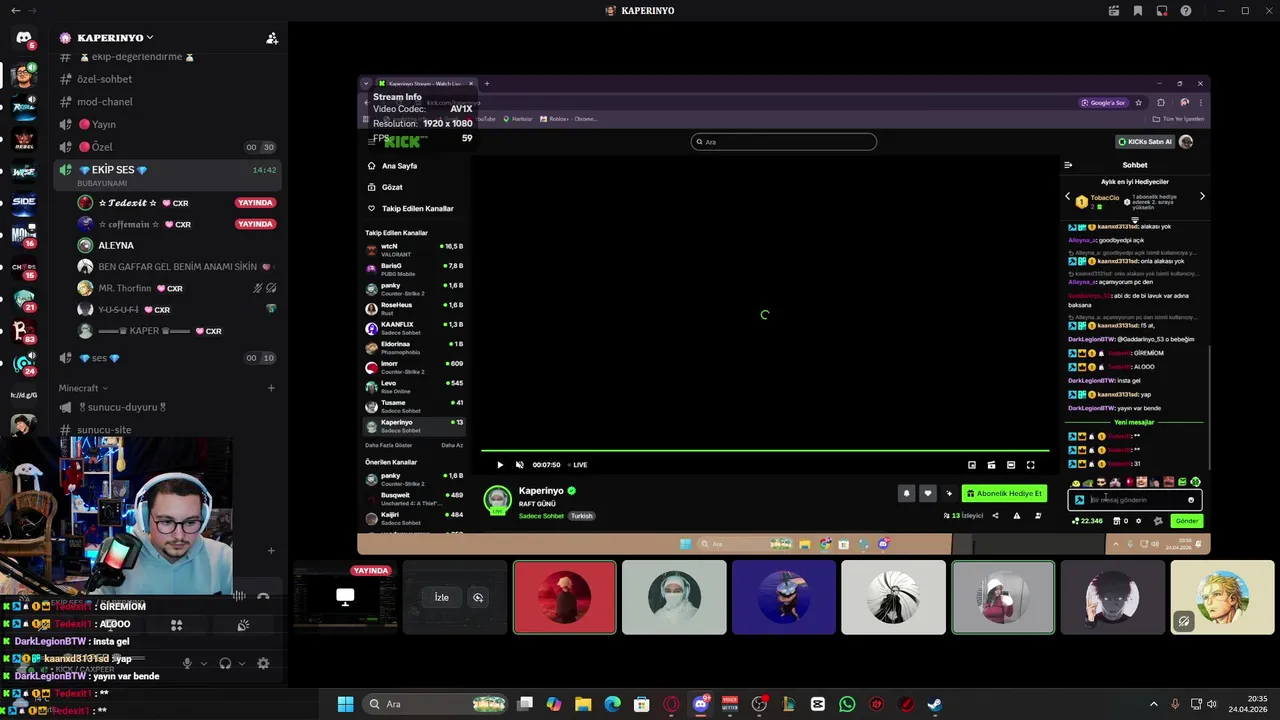Open headphone output options arrow
Screen dimensions: 1280x720
(x=242, y=663)
